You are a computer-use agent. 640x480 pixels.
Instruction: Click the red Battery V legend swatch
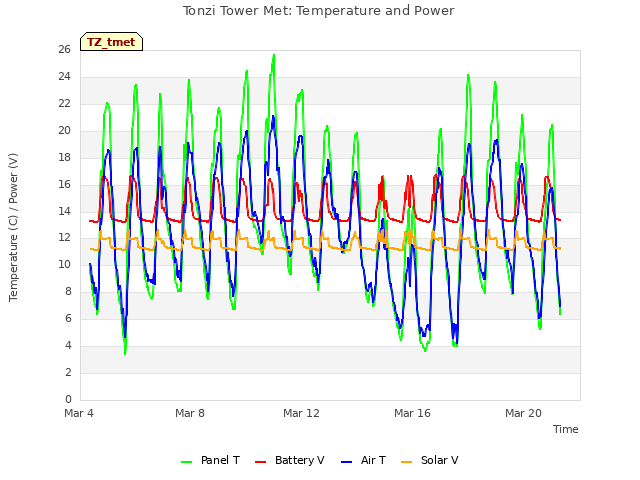(x=260, y=461)
